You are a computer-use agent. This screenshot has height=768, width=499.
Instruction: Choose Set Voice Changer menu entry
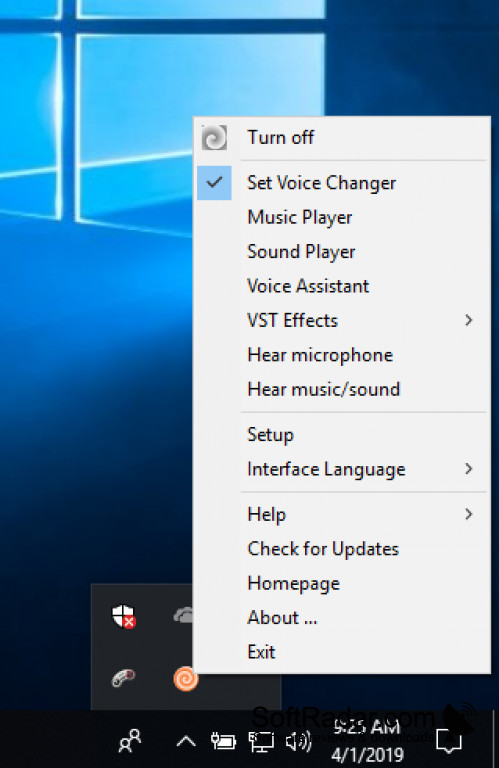(x=321, y=183)
